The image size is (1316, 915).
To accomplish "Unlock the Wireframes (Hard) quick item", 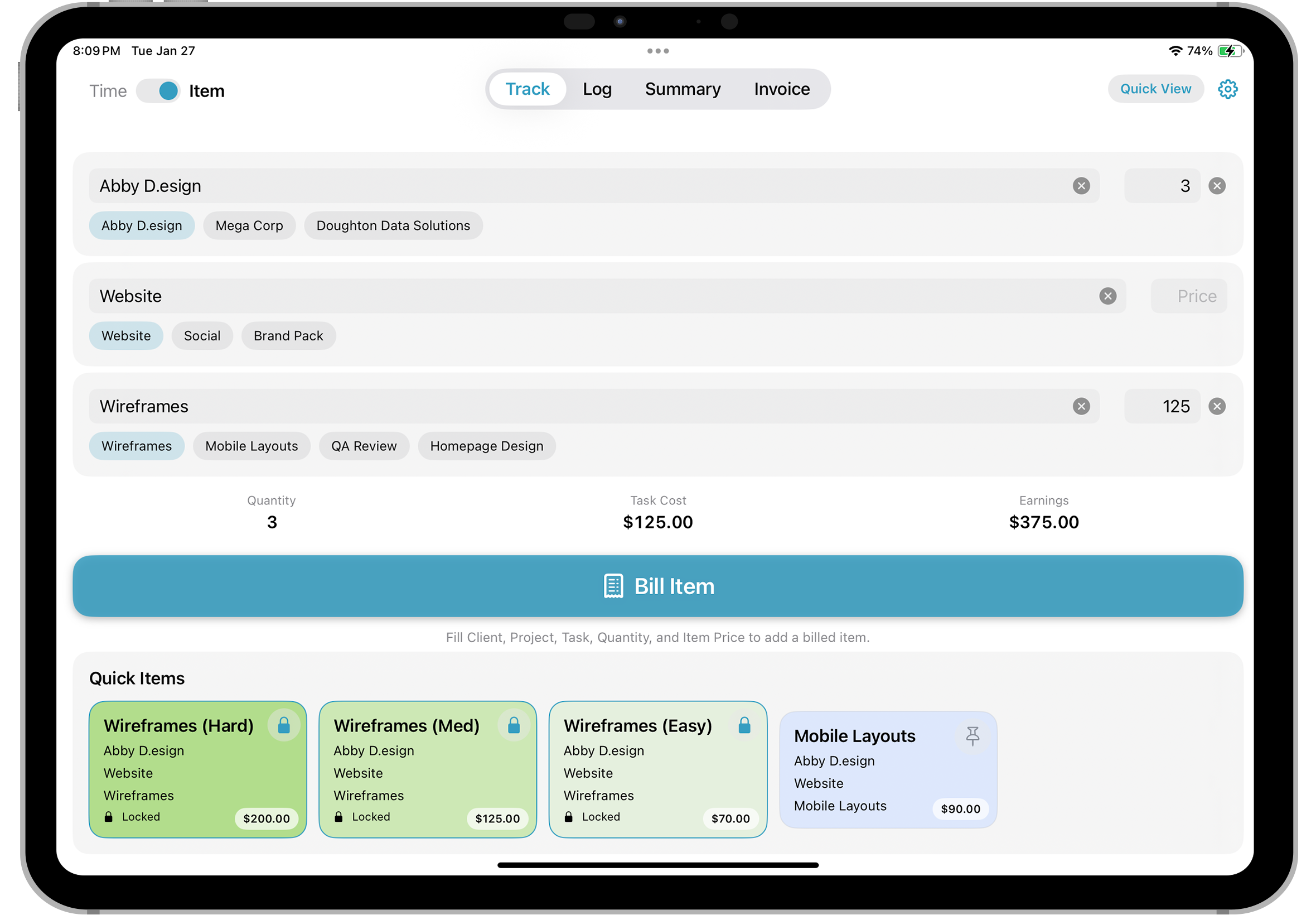I will click(x=284, y=726).
